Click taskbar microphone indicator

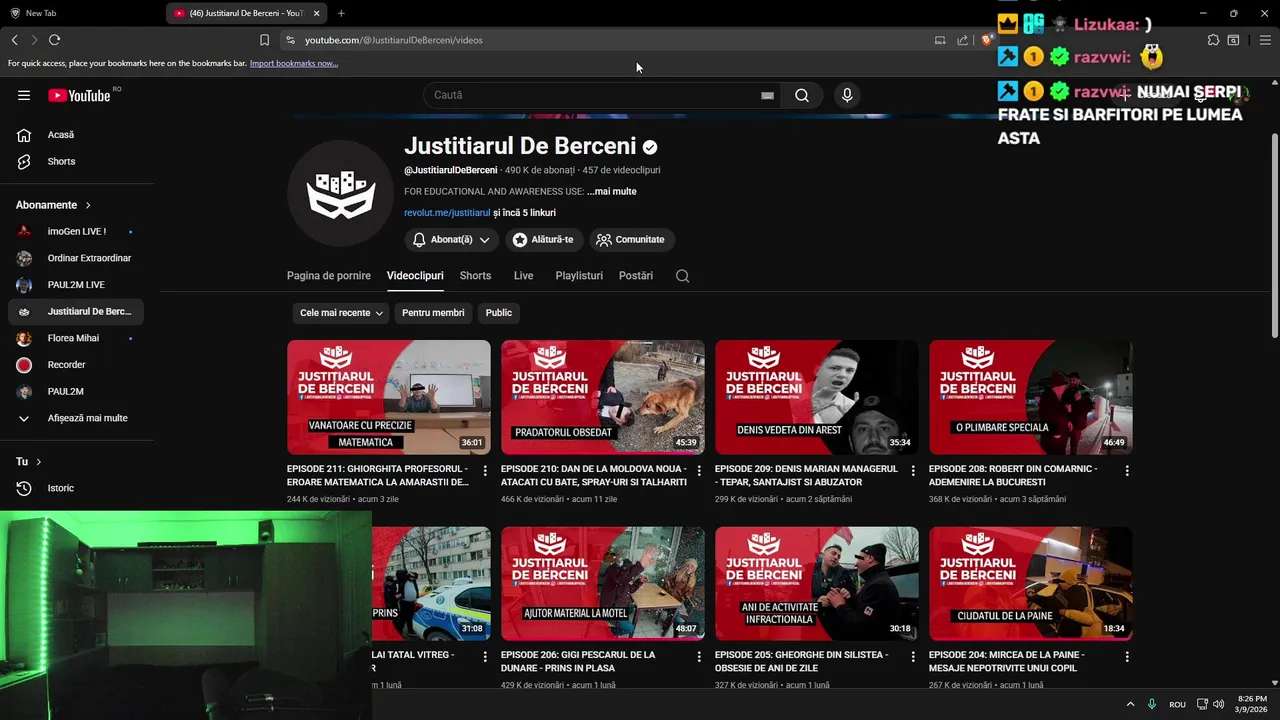point(1152,704)
